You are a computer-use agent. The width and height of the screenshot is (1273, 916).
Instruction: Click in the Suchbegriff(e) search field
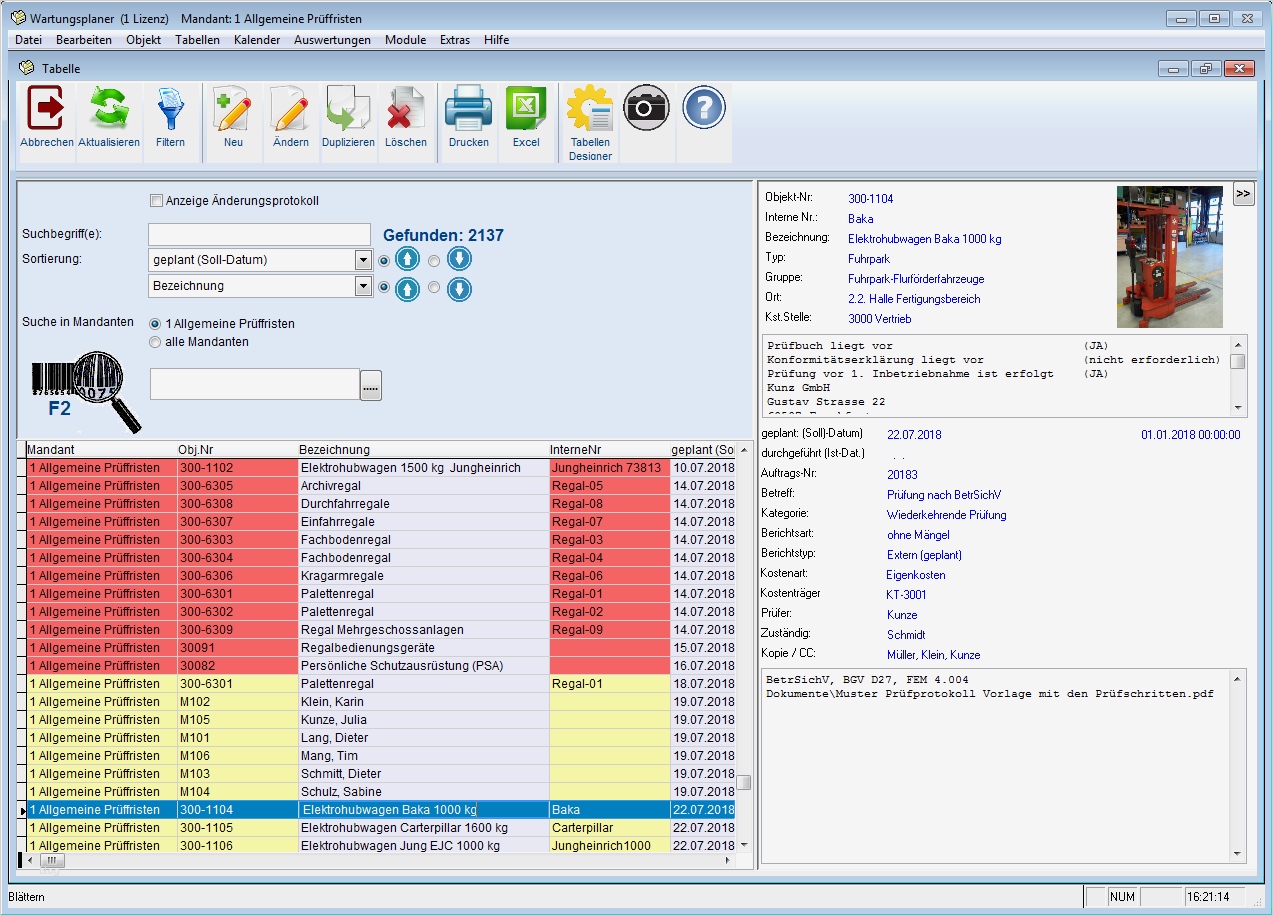(259, 234)
